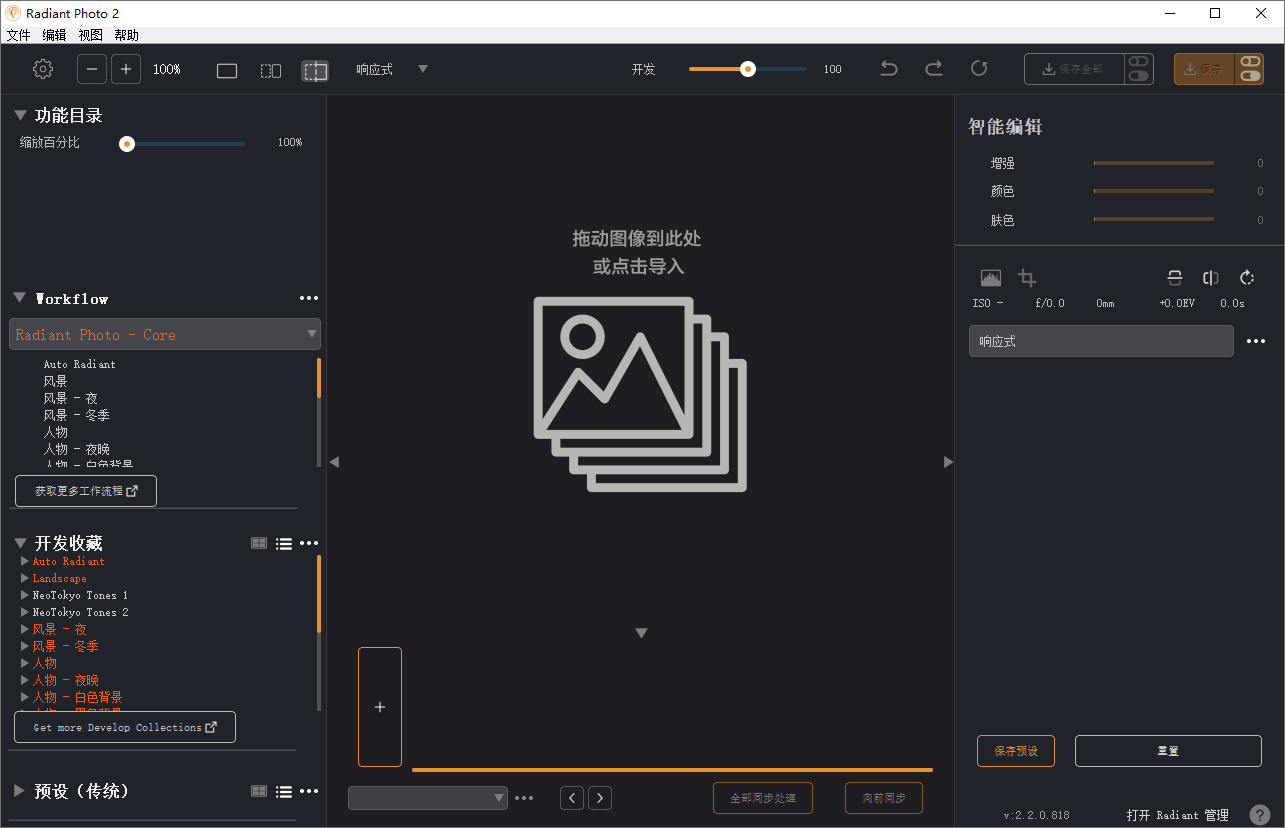
Task: Undo the last edit
Action: (889, 68)
